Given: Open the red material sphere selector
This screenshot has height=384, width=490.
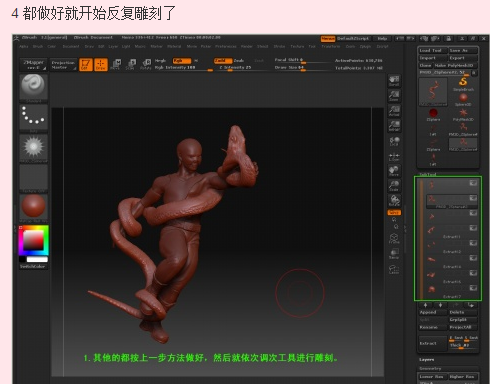Looking at the screenshot, I should coord(33,207).
